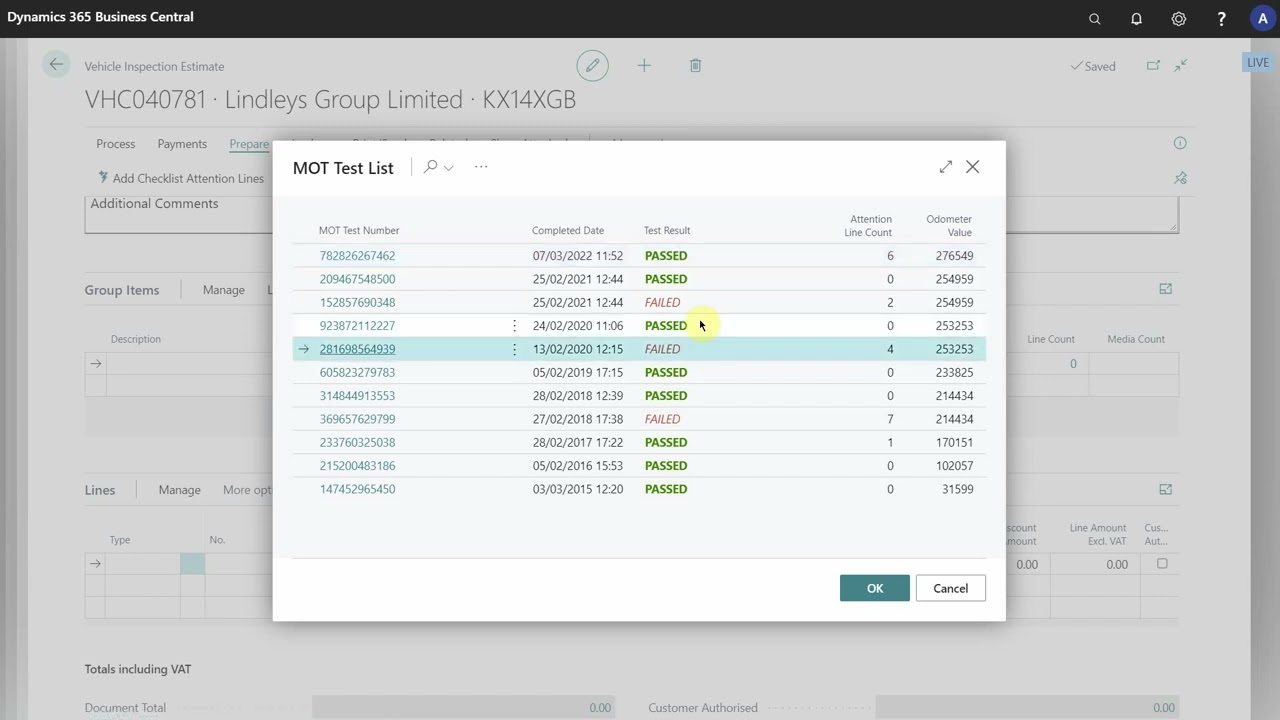This screenshot has width=1280, height=720.
Task: Open more options ellipsis in MOT Test List header
Action: click(481, 167)
